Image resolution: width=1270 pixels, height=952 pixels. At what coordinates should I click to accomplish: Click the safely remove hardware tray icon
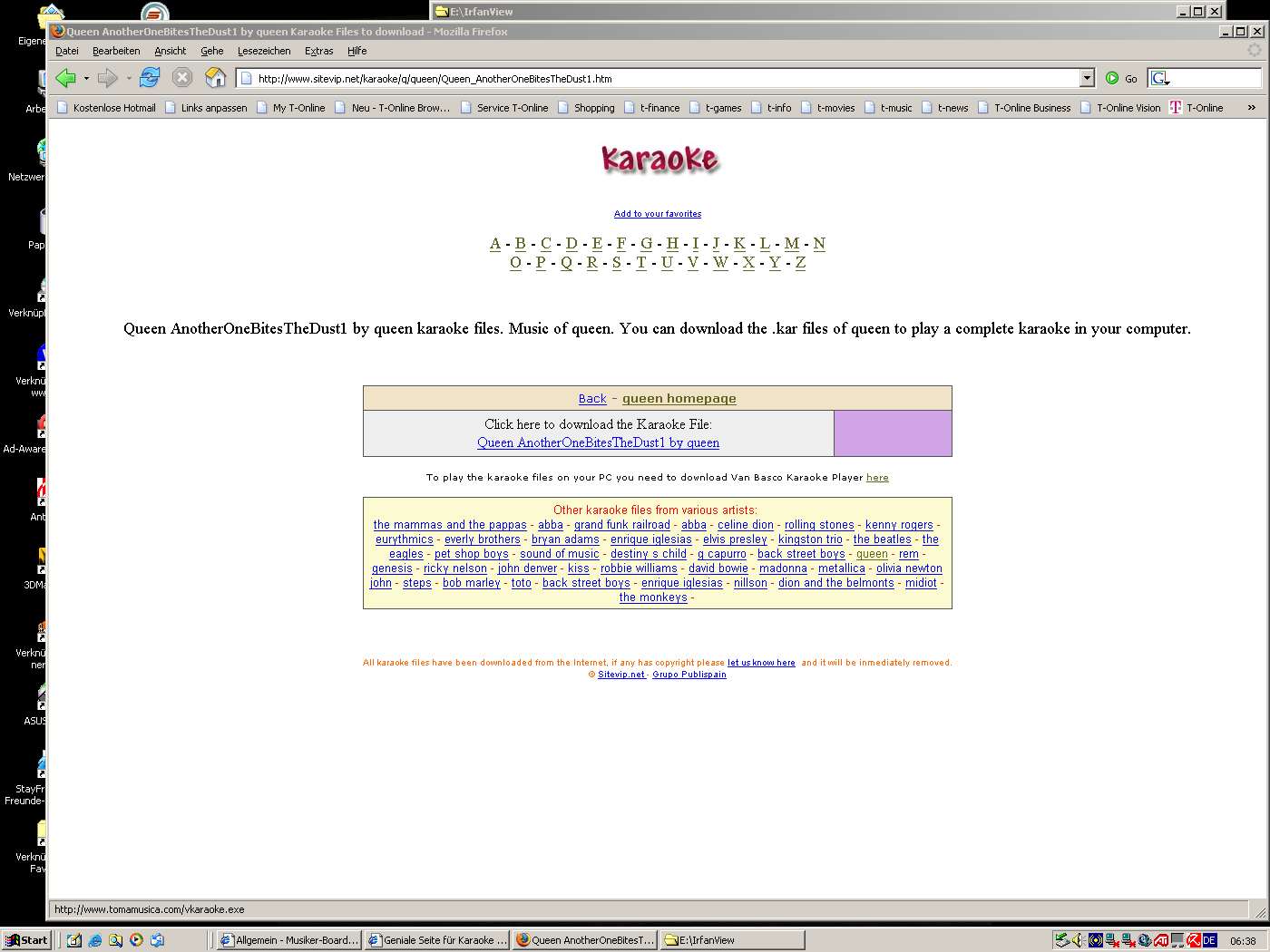coord(1061,940)
